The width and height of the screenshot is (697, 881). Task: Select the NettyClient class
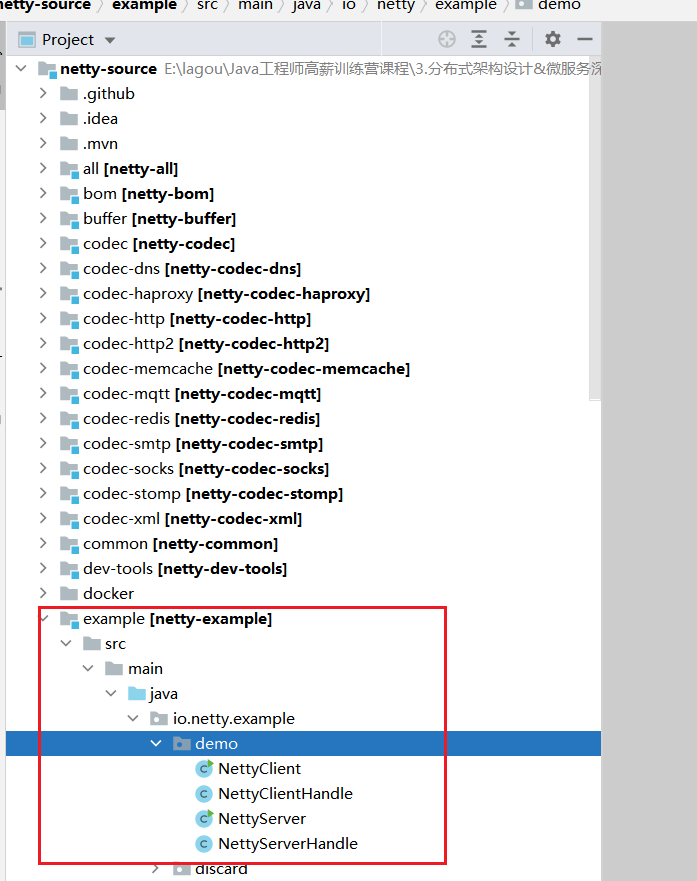coord(259,769)
